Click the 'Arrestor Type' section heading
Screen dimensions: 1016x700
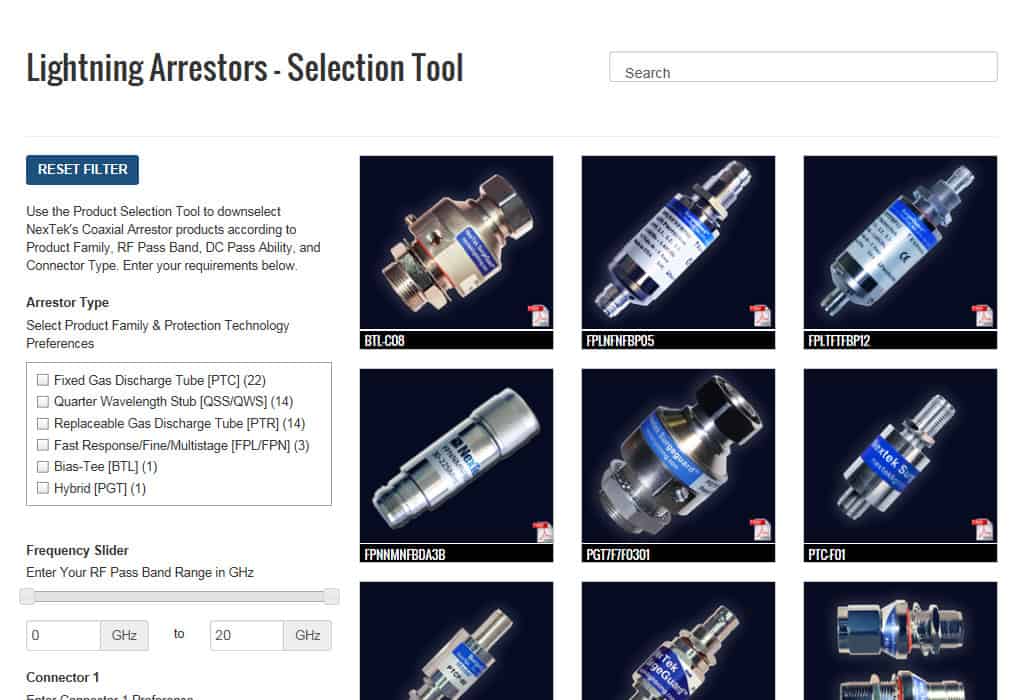67,303
